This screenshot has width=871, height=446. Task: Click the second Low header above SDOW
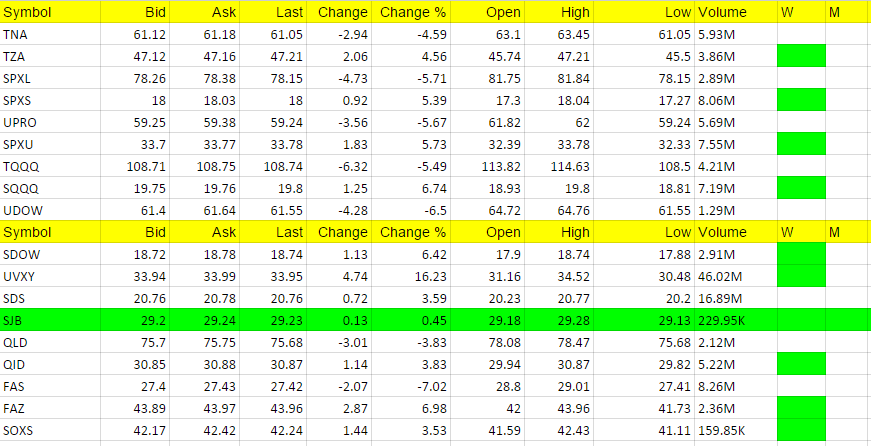[x=643, y=232]
